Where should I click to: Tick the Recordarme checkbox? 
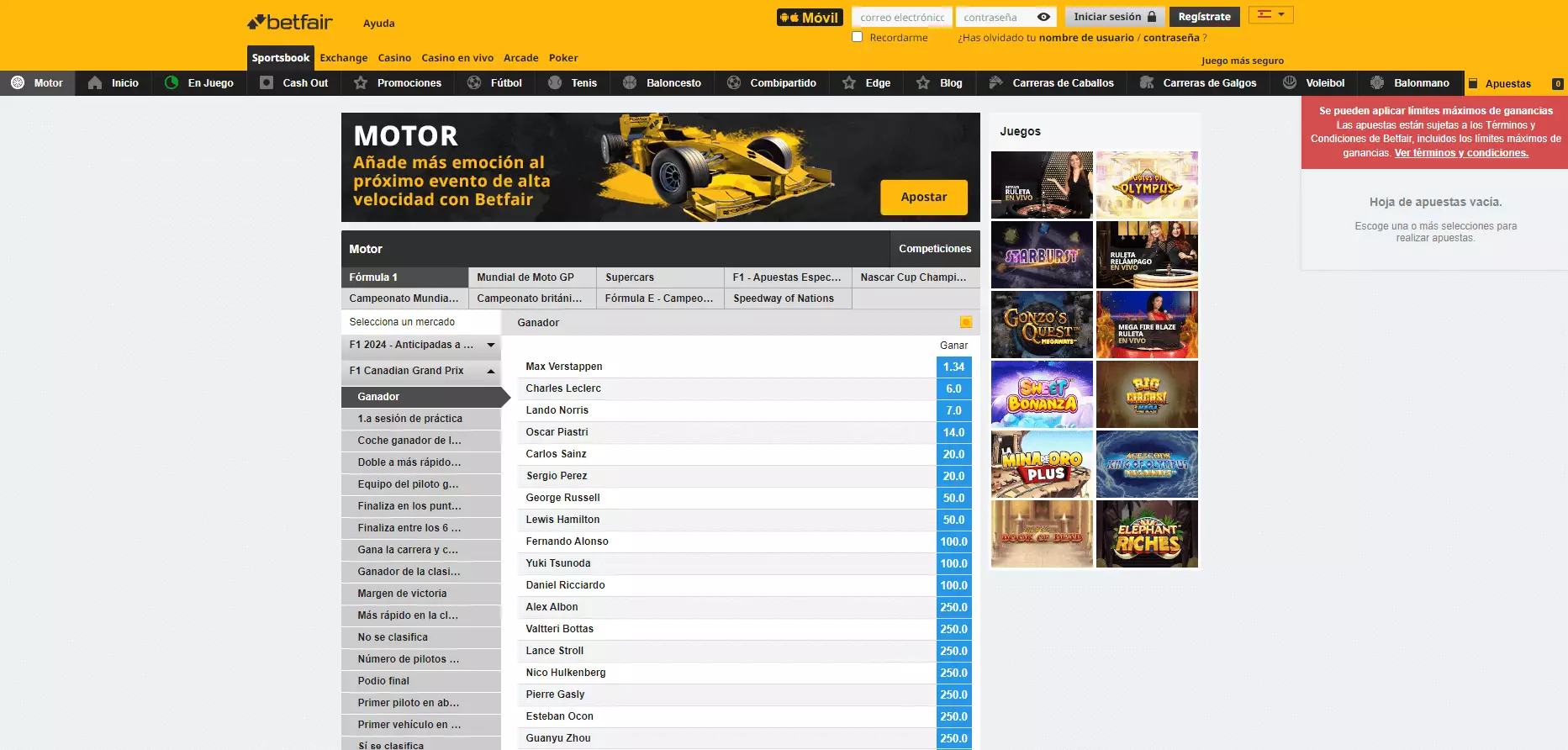click(858, 37)
